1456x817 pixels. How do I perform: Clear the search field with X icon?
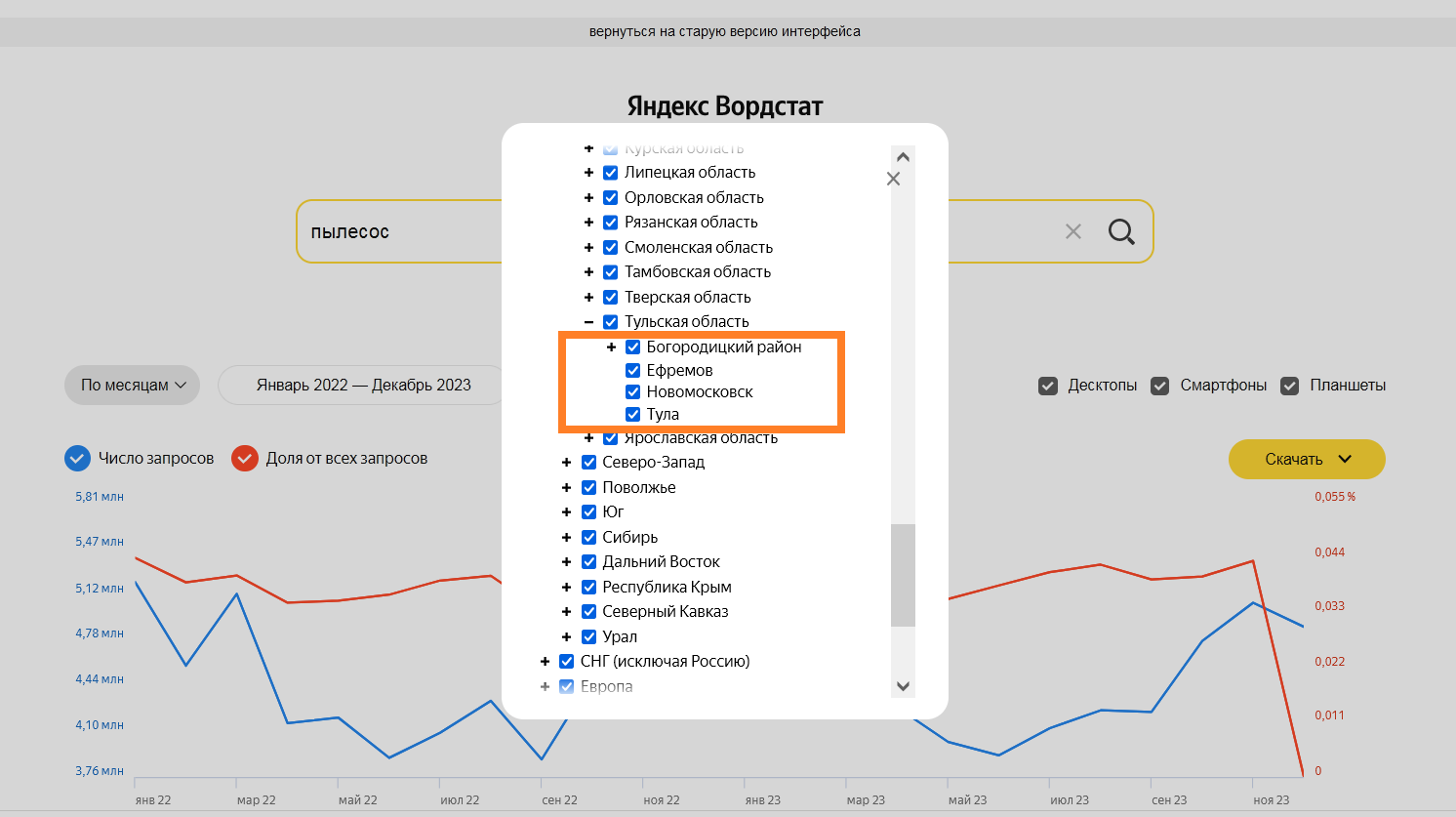pyautogui.click(x=1073, y=231)
